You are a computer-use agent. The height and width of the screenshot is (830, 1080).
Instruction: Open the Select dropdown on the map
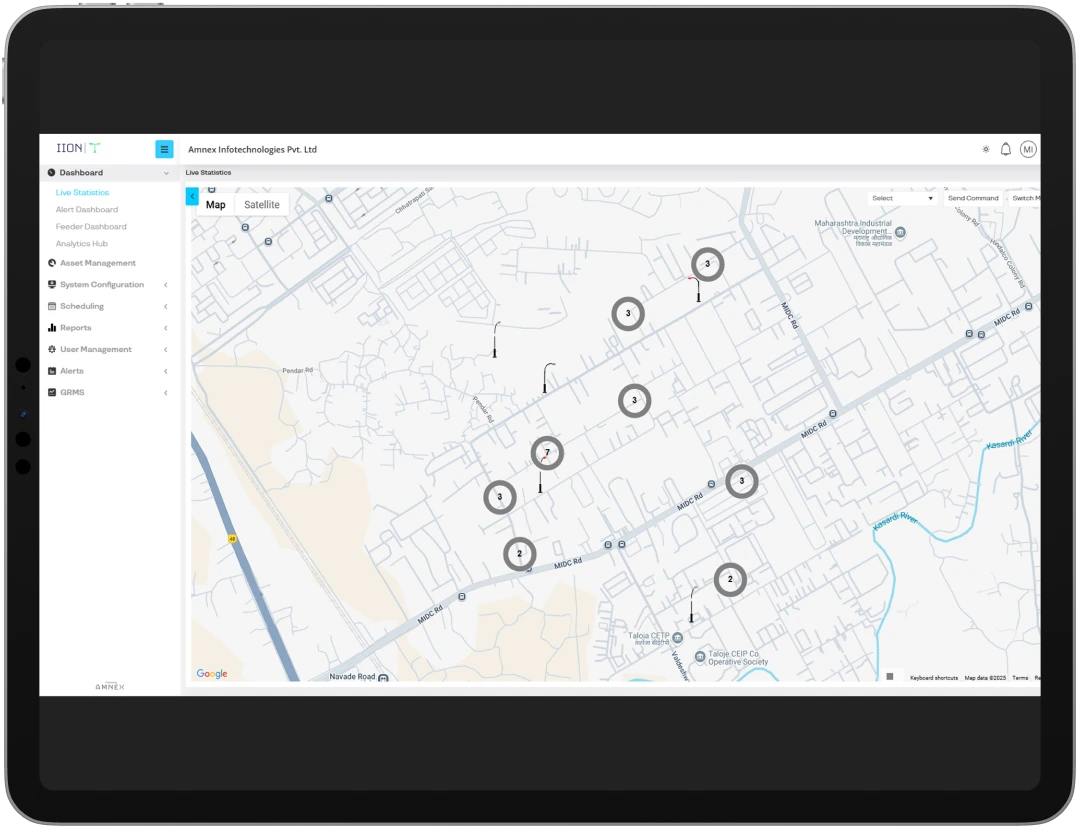click(902, 198)
